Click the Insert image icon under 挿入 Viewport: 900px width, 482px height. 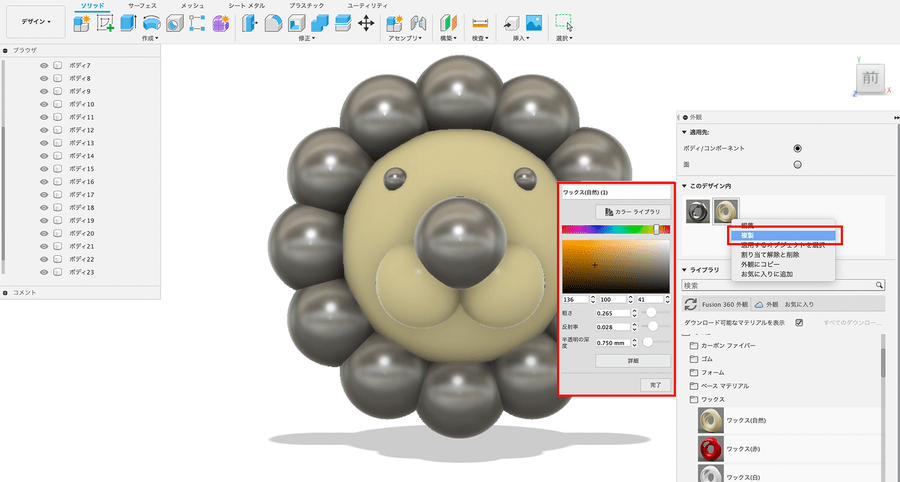[534, 23]
